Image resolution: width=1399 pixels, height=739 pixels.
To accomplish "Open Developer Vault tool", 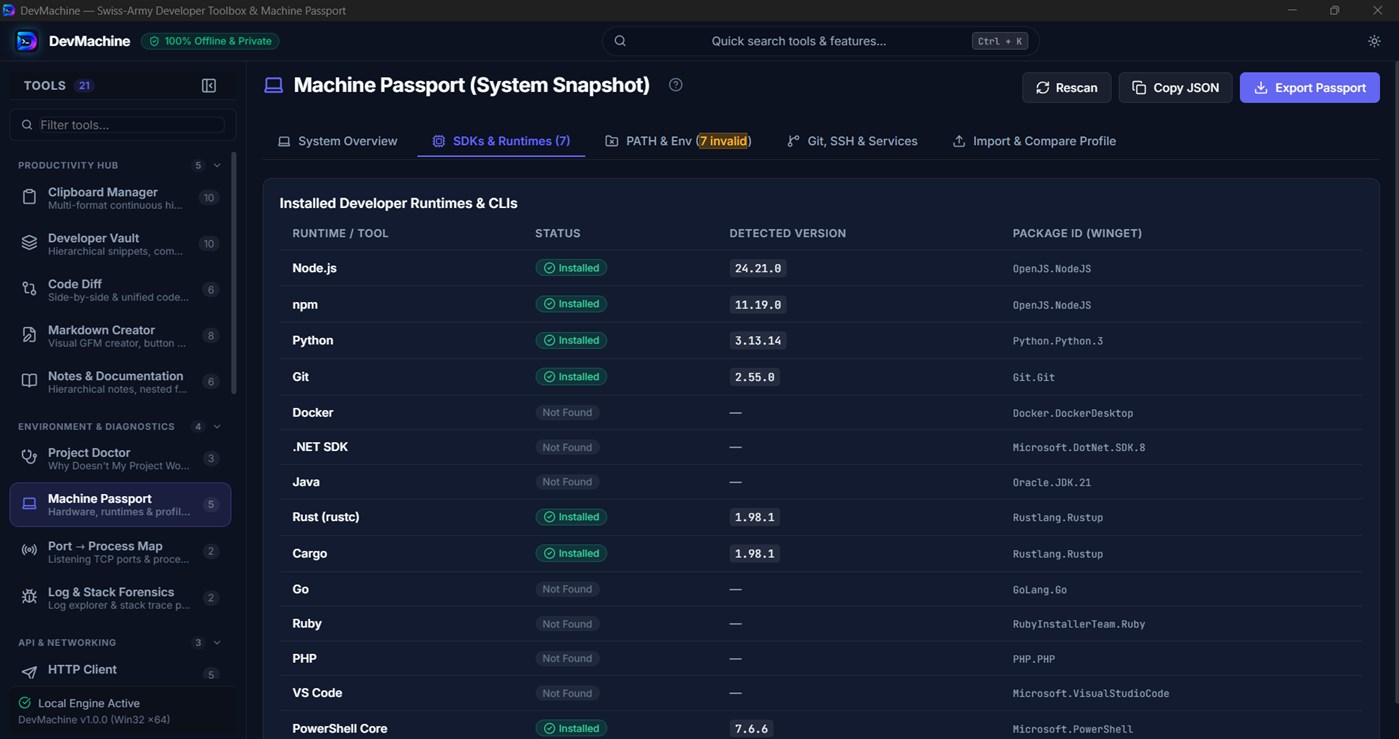I will [x=120, y=244].
